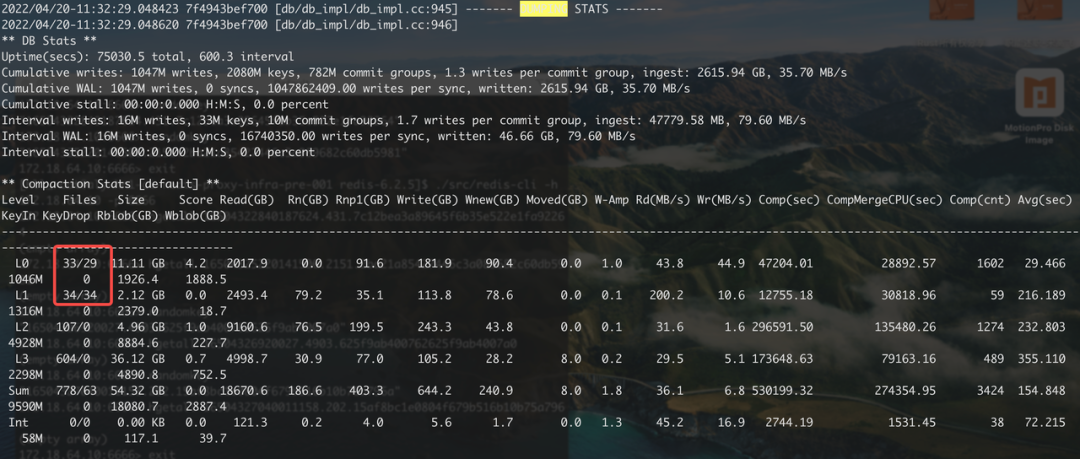Select the text [db/db_impl/db_impl.cc:946]
The image size is (1080, 459).
(364, 26)
